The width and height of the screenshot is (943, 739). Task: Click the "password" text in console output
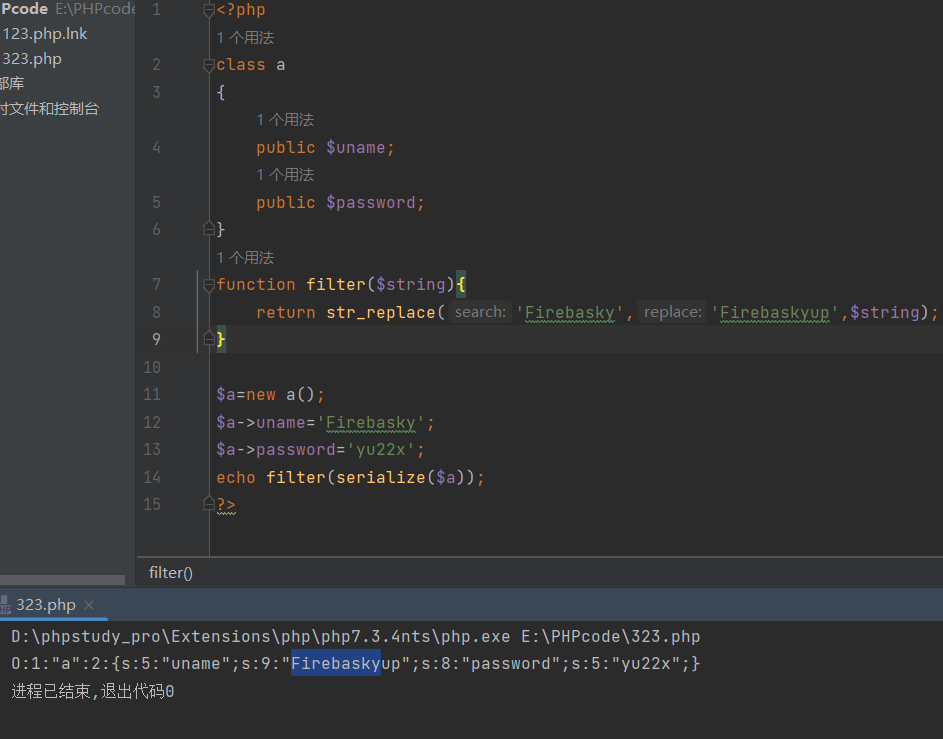(511, 664)
